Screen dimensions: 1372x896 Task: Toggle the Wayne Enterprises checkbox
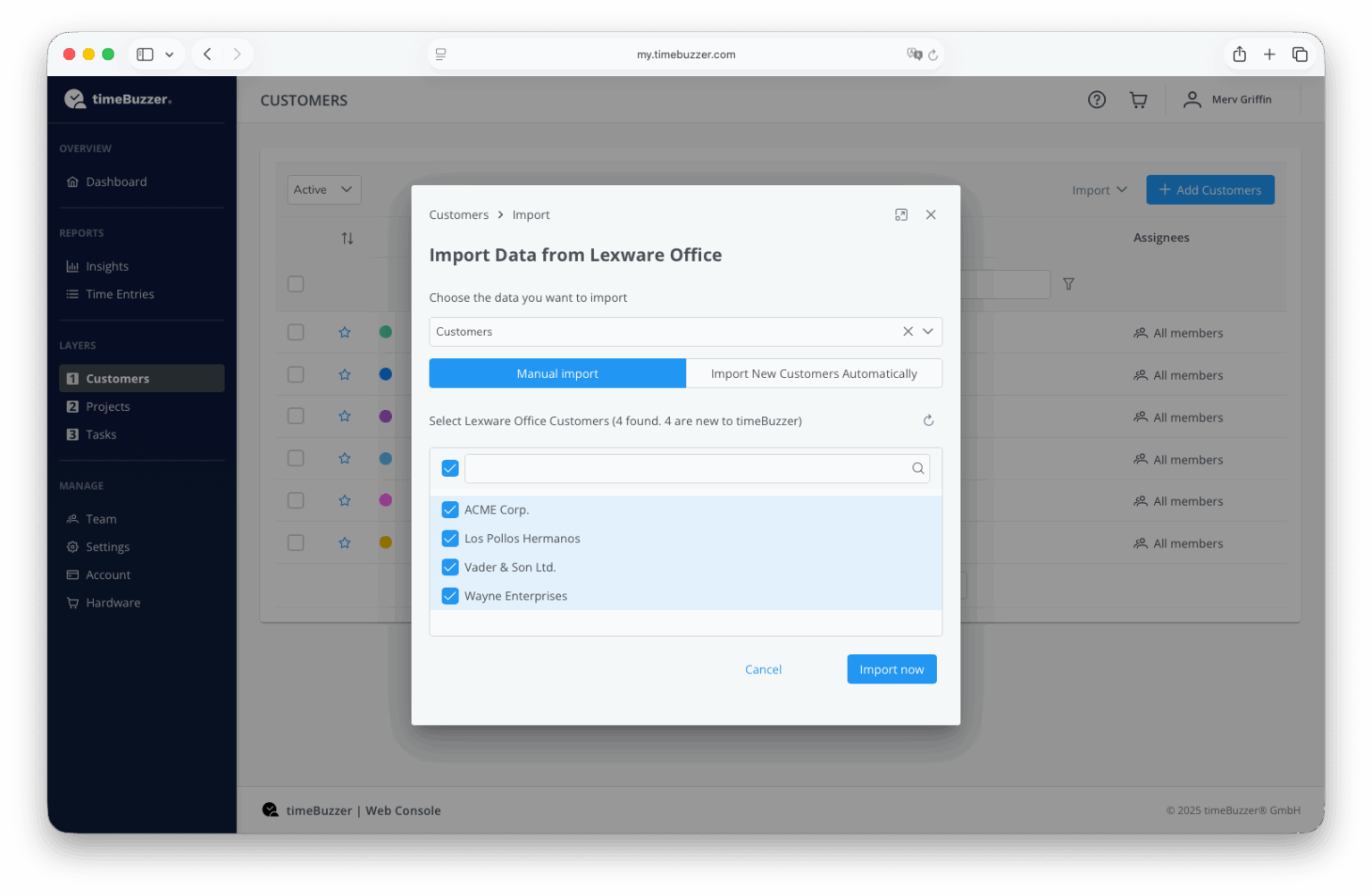click(x=450, y=596)
